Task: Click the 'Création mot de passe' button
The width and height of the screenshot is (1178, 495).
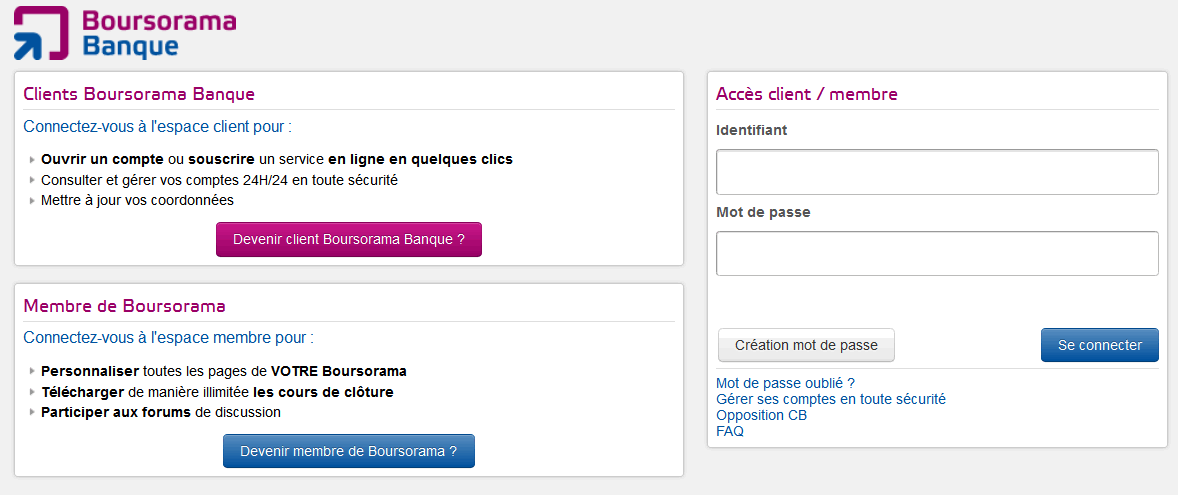Action: (x=806, y=345)
